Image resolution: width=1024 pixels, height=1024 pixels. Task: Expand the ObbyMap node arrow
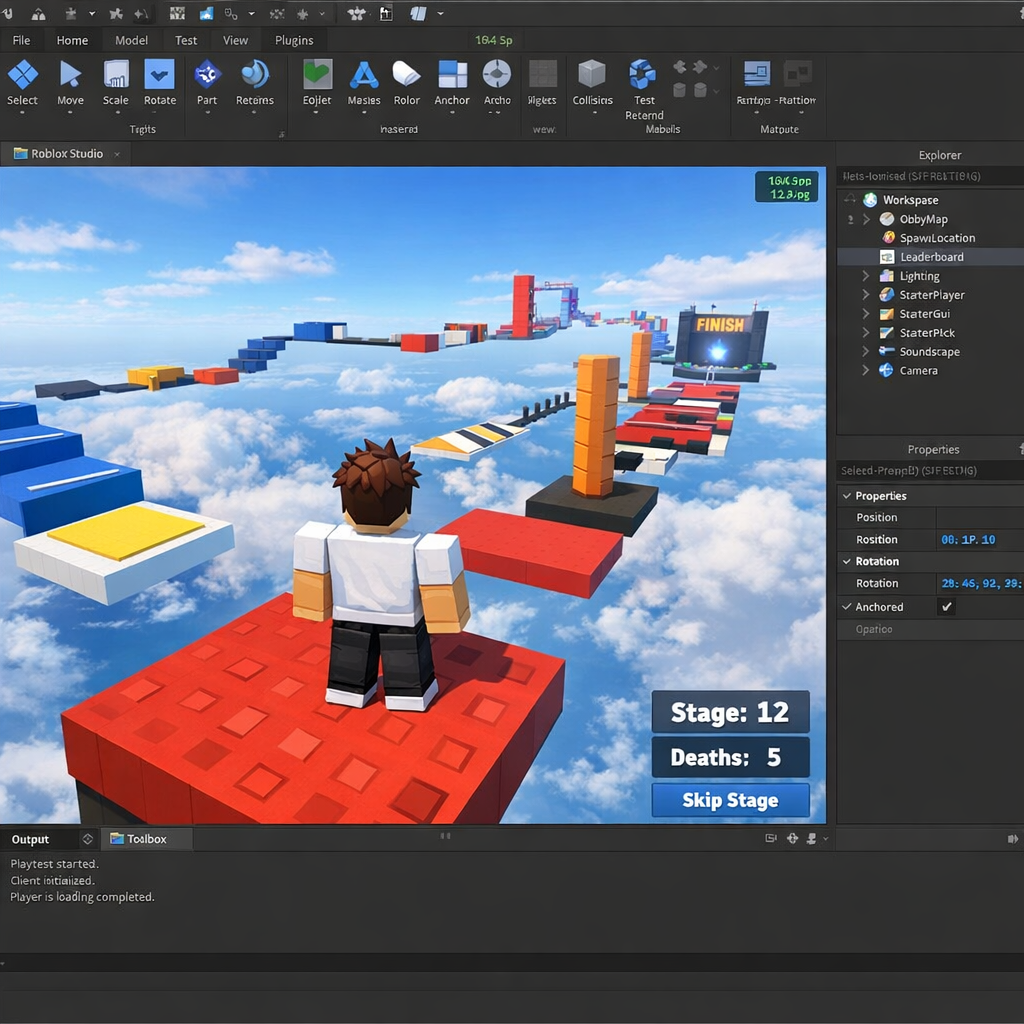tap(866, 219)
